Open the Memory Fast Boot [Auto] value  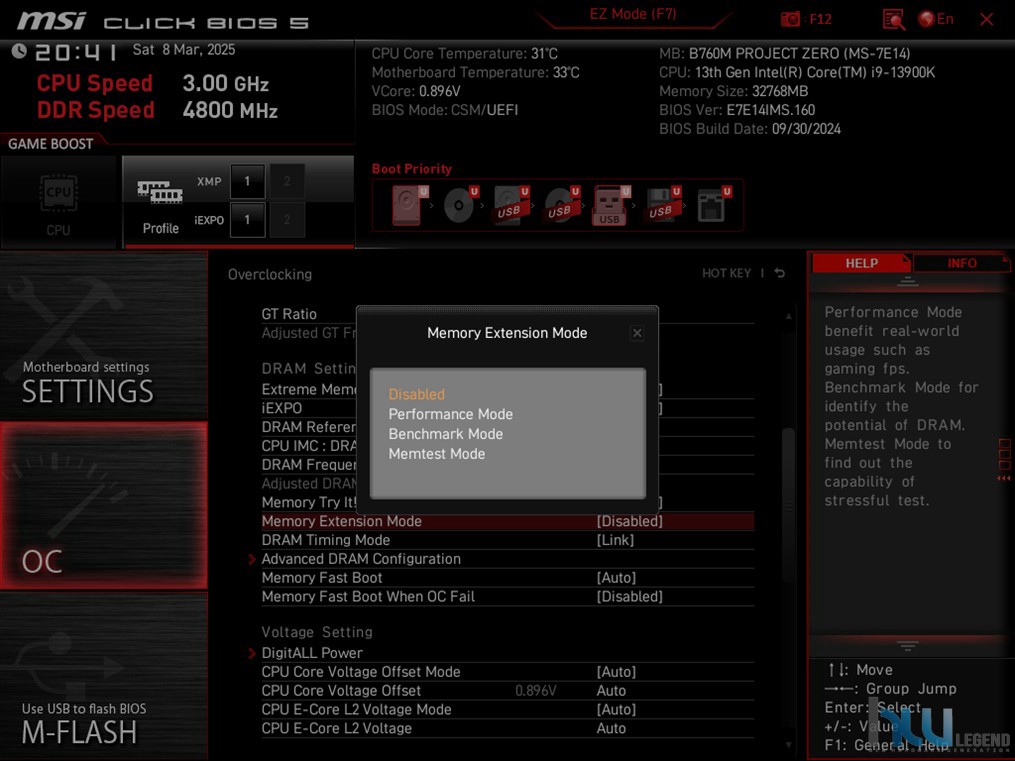616,578
